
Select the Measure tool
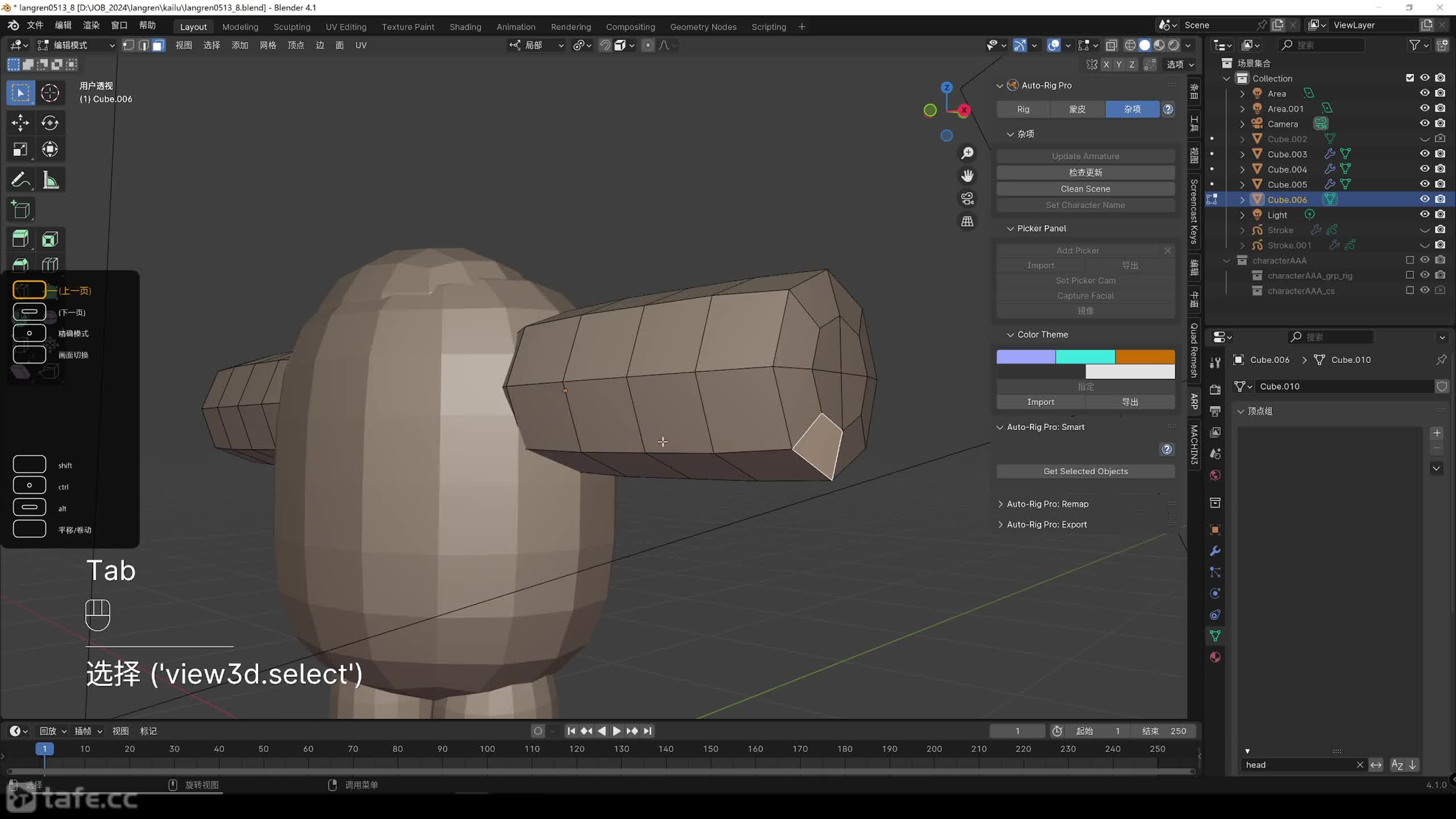tap(50, 180)
